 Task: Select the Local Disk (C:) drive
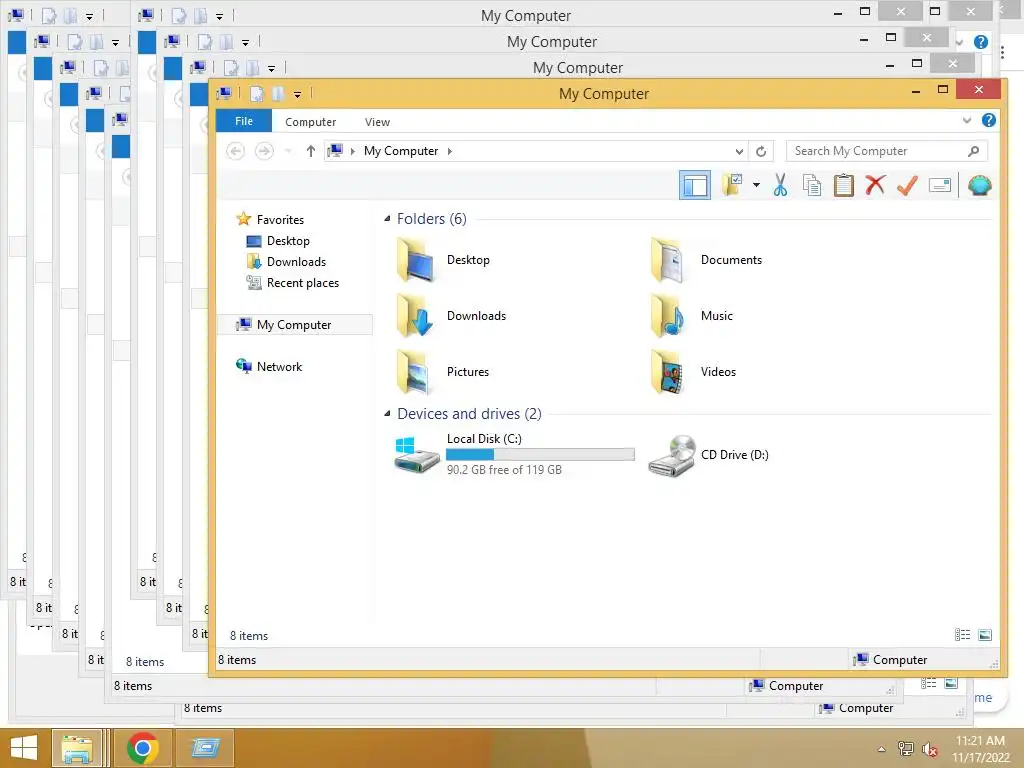[x=515, y=455]
